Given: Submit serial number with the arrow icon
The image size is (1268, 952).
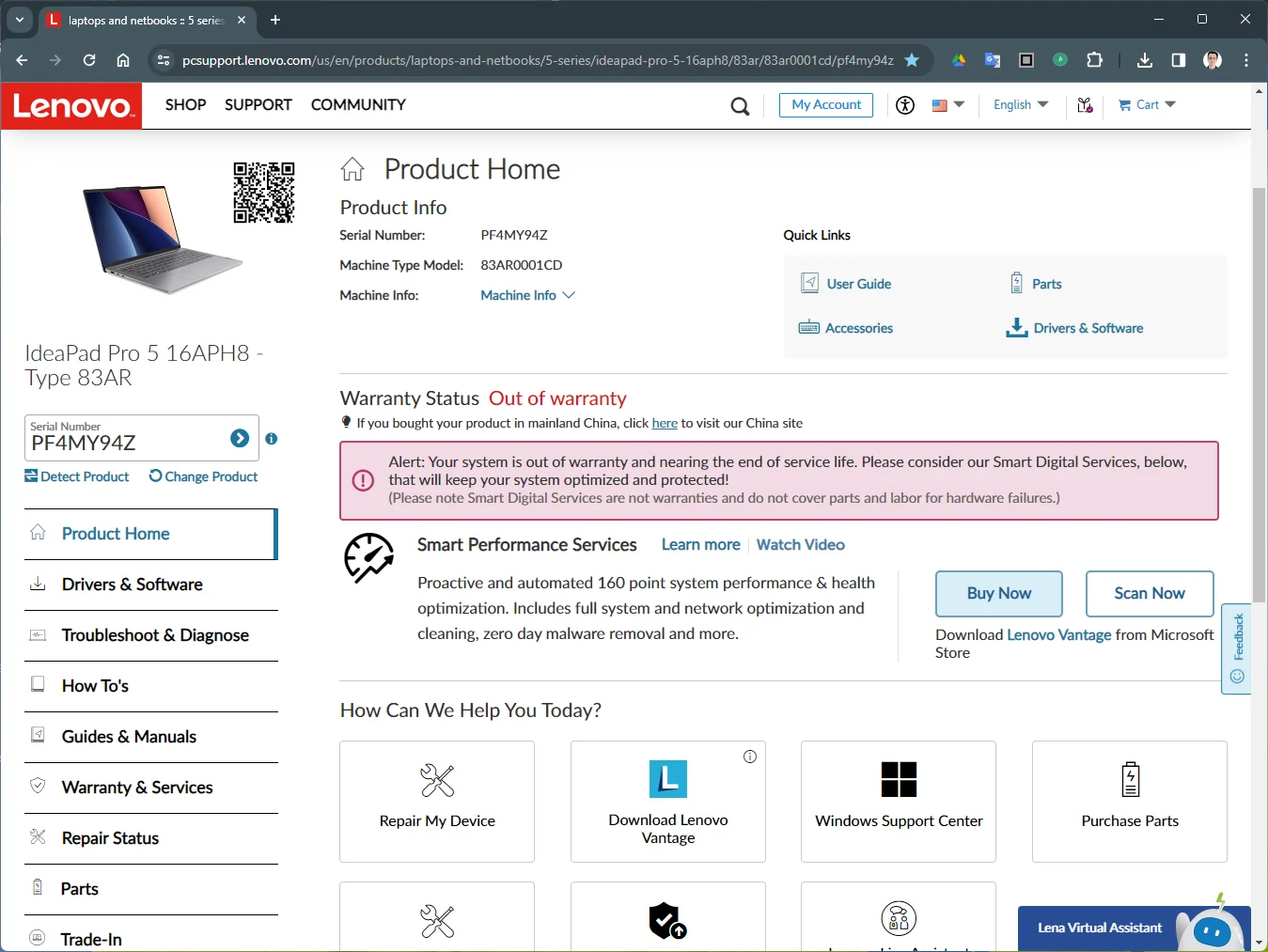Looking at the screenshot, I should [x=240, y=438].
